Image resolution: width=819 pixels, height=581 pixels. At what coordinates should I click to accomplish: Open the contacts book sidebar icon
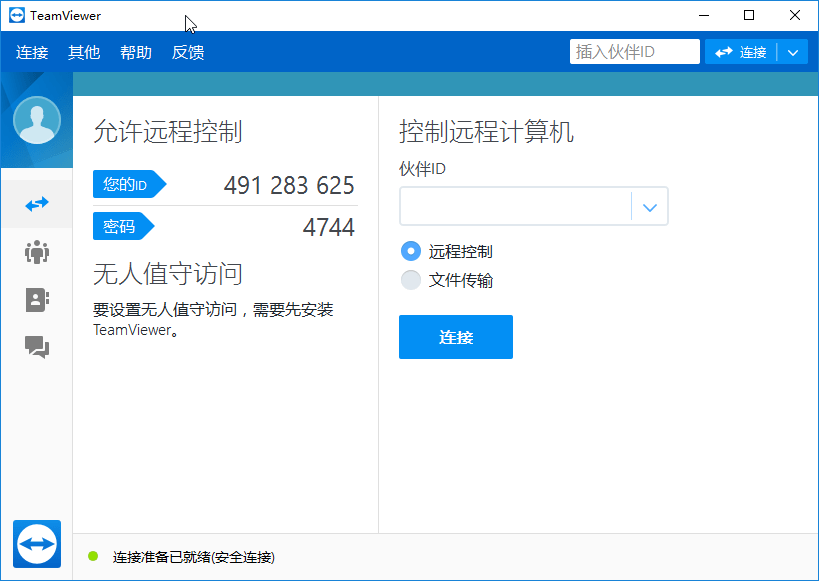[x=37, y=300]
